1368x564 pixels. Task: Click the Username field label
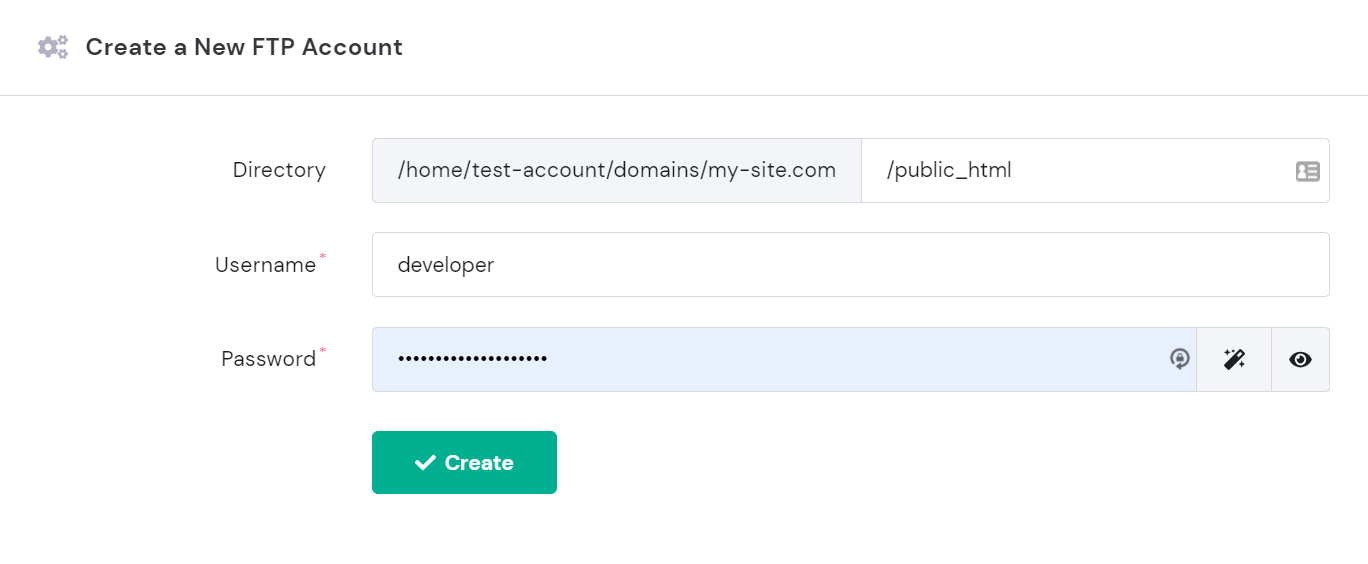coord(265,265)
